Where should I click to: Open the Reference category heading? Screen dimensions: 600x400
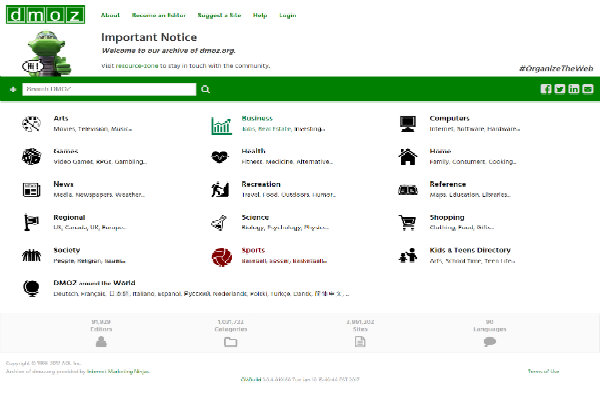(448, 184)
